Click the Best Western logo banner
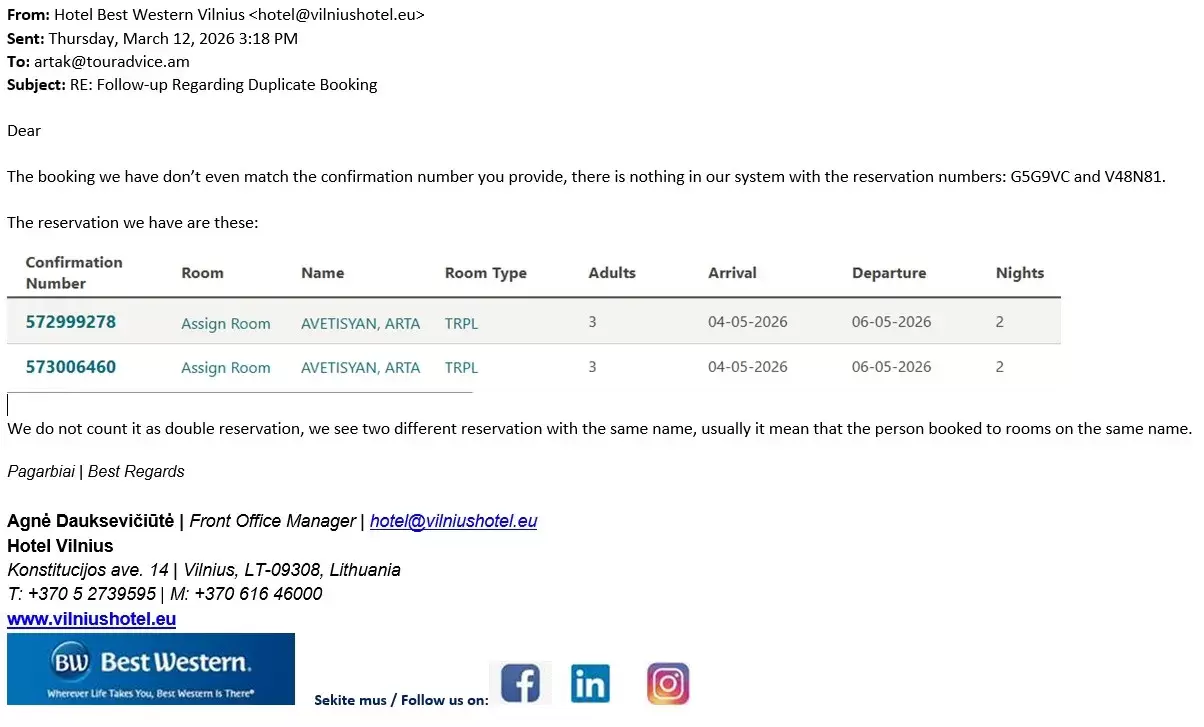The width and height of the screenshot is (1204, 727). (x=151, y=669)
